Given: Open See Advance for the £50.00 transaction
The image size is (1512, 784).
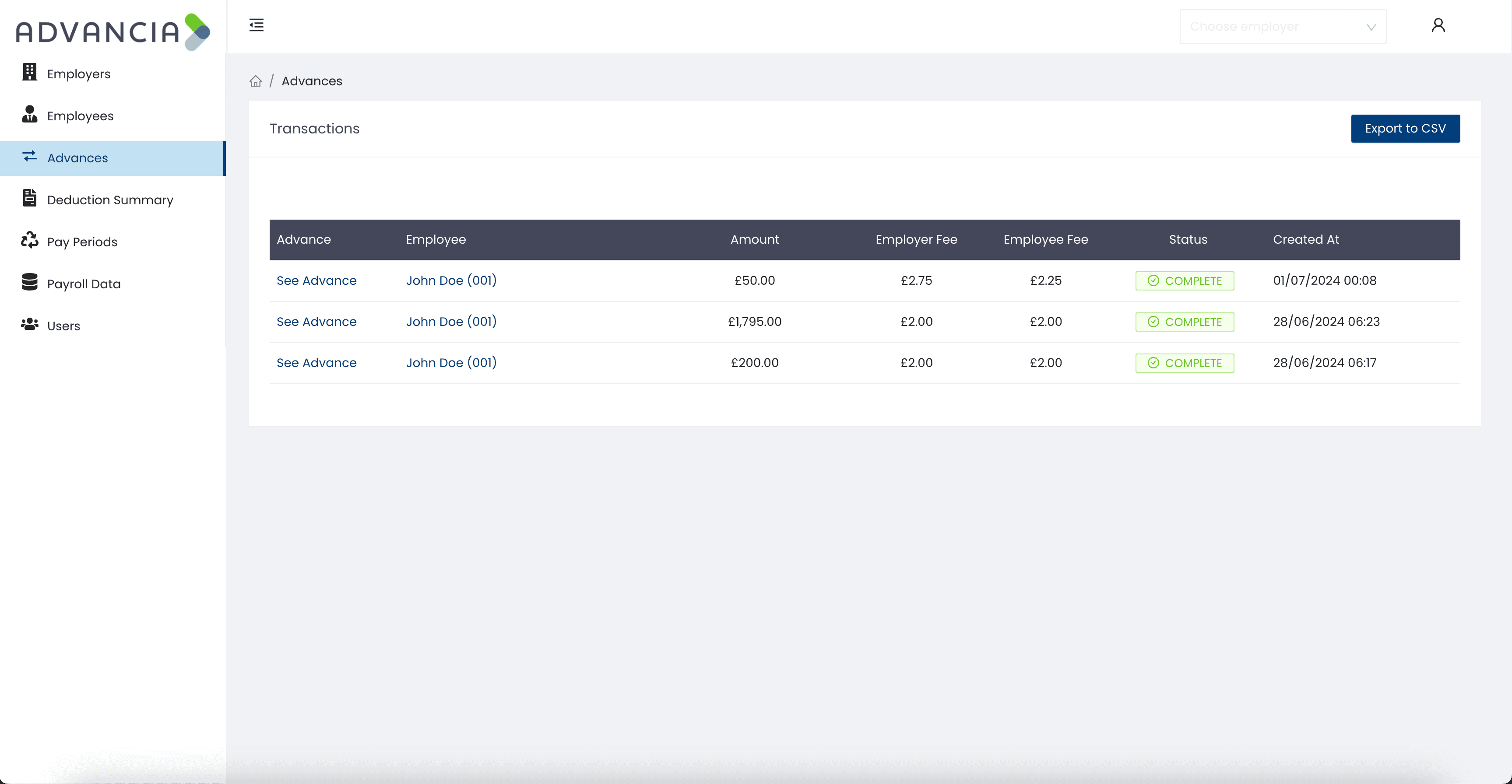Looking at the screenshot, I should pyautogui.click(x=316, y=280).
